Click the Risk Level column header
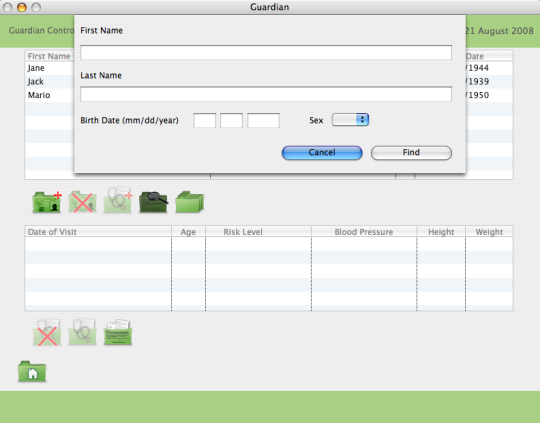Viewport: 540px width, 423px height. click(x=258, y=232)
